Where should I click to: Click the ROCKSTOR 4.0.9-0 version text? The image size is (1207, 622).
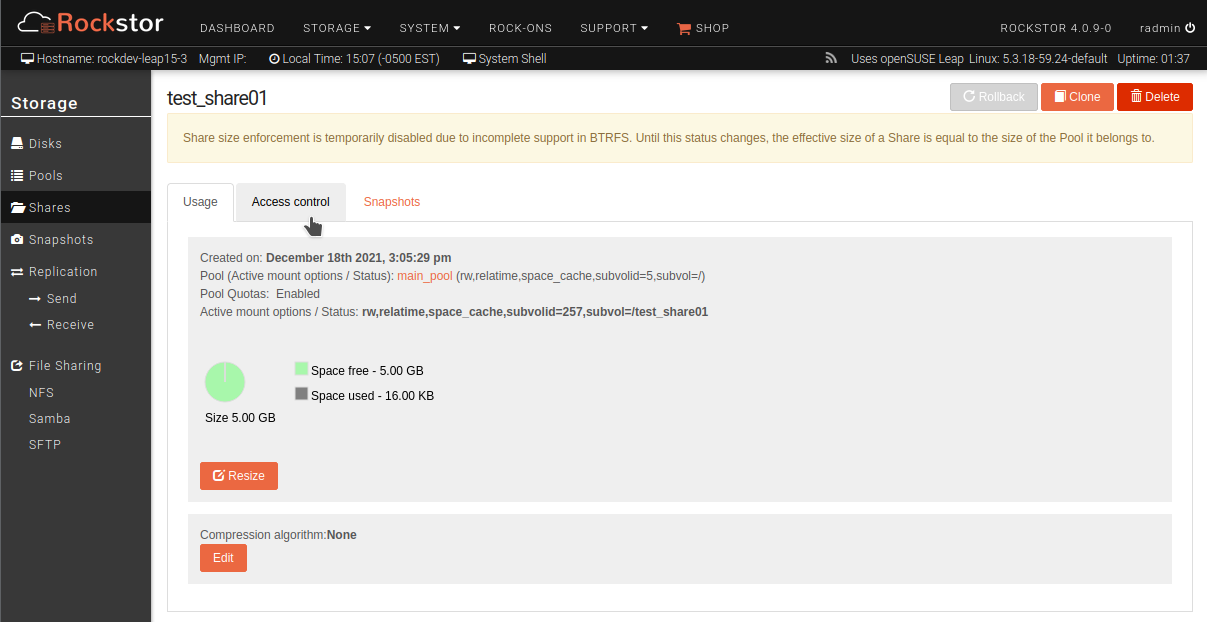click(1056, 28)
